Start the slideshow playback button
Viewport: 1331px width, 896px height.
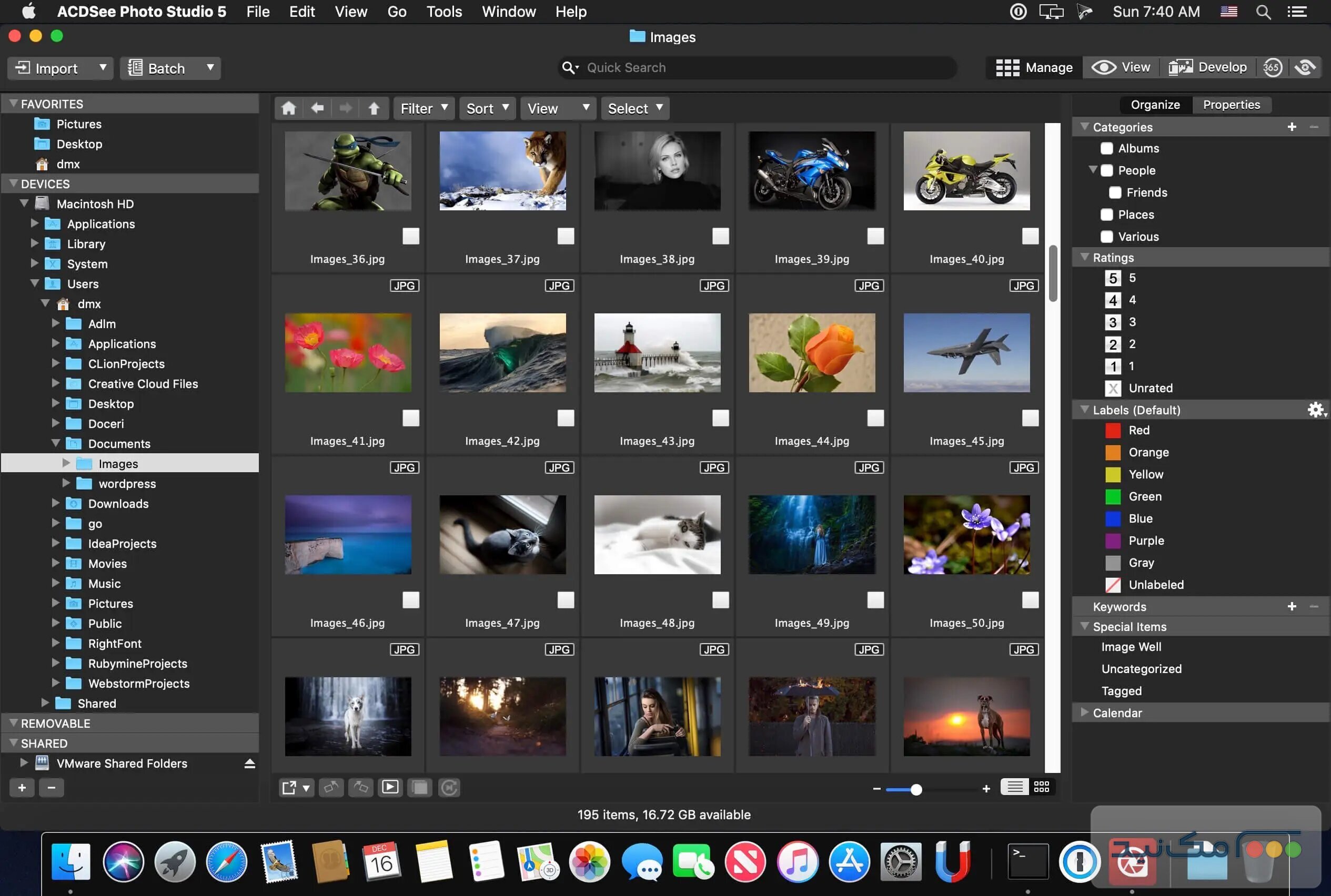tap(390, 788)
